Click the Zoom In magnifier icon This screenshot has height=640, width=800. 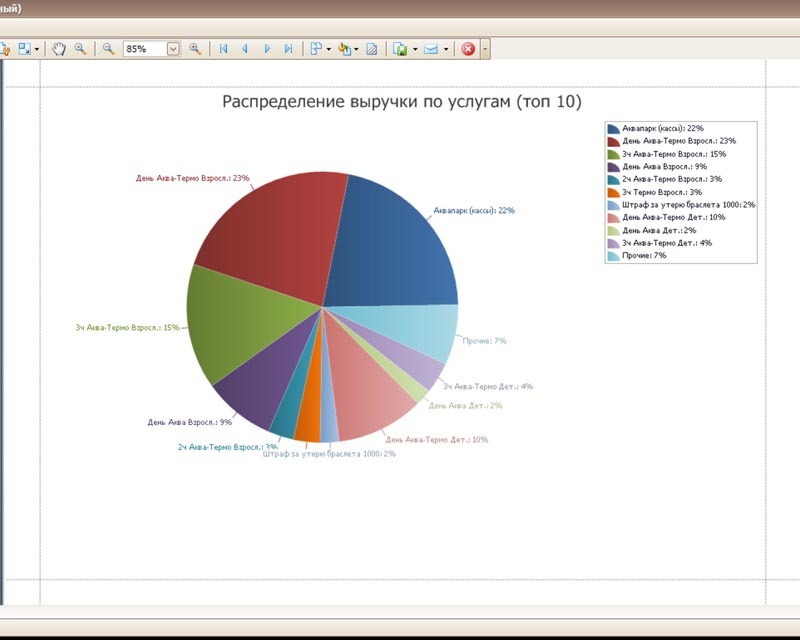(196, 48)
